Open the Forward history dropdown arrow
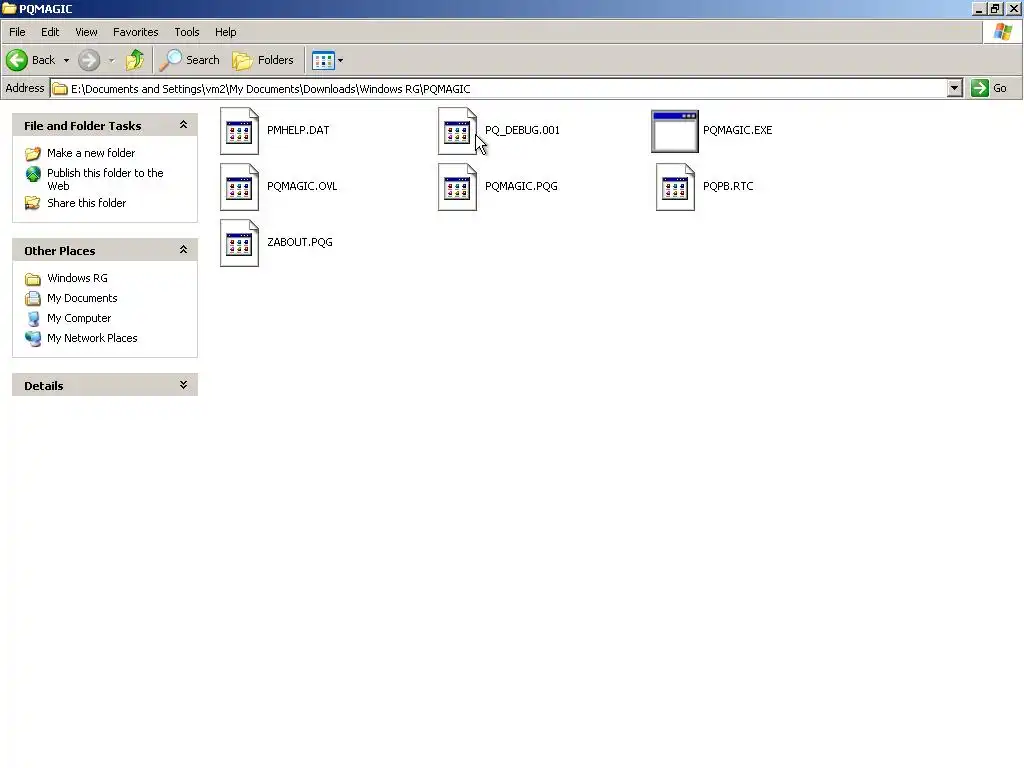 tap(112, 60)
